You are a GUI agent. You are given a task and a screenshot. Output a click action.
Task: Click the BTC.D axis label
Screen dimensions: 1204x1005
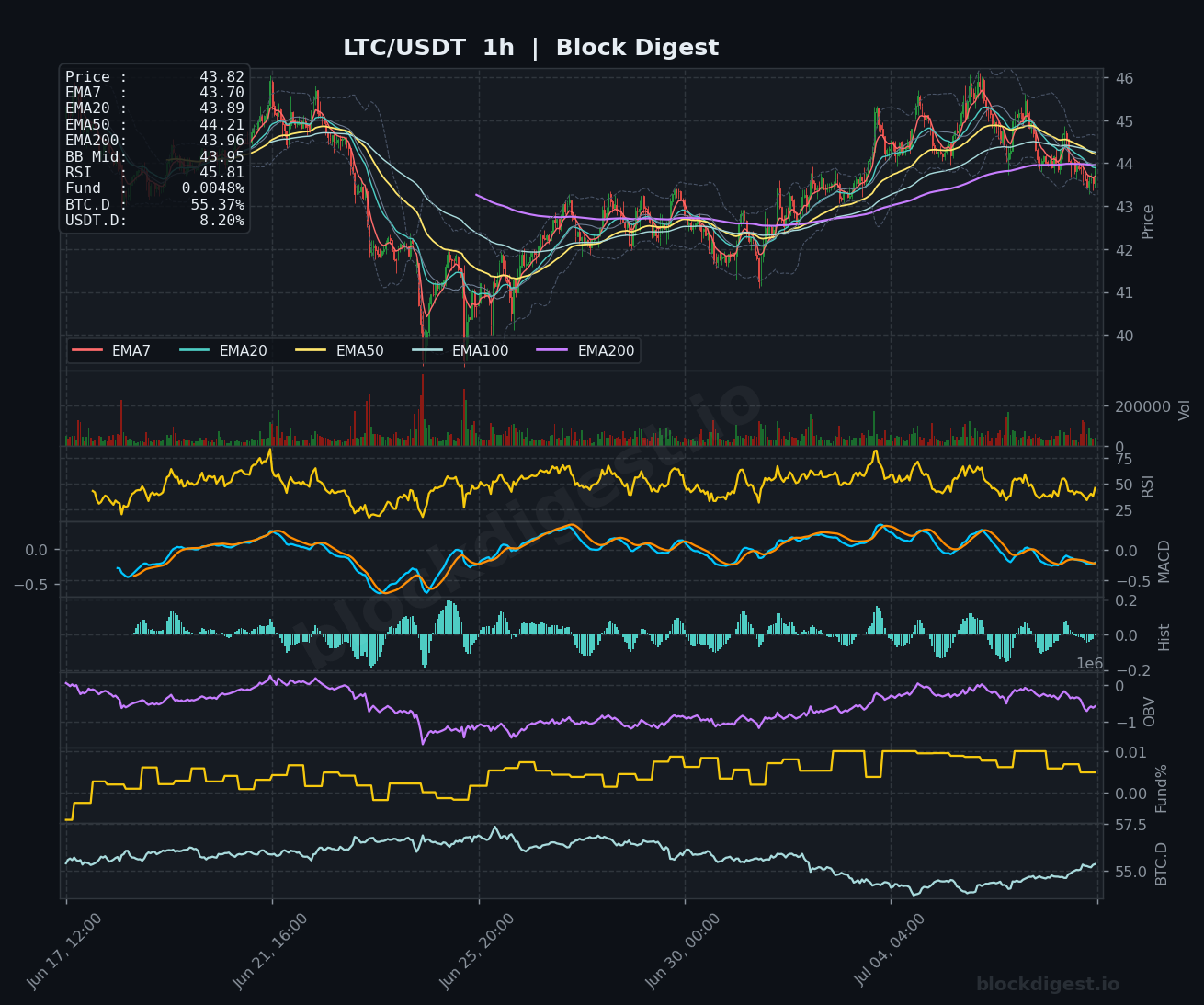click(x=1161, y=863)
